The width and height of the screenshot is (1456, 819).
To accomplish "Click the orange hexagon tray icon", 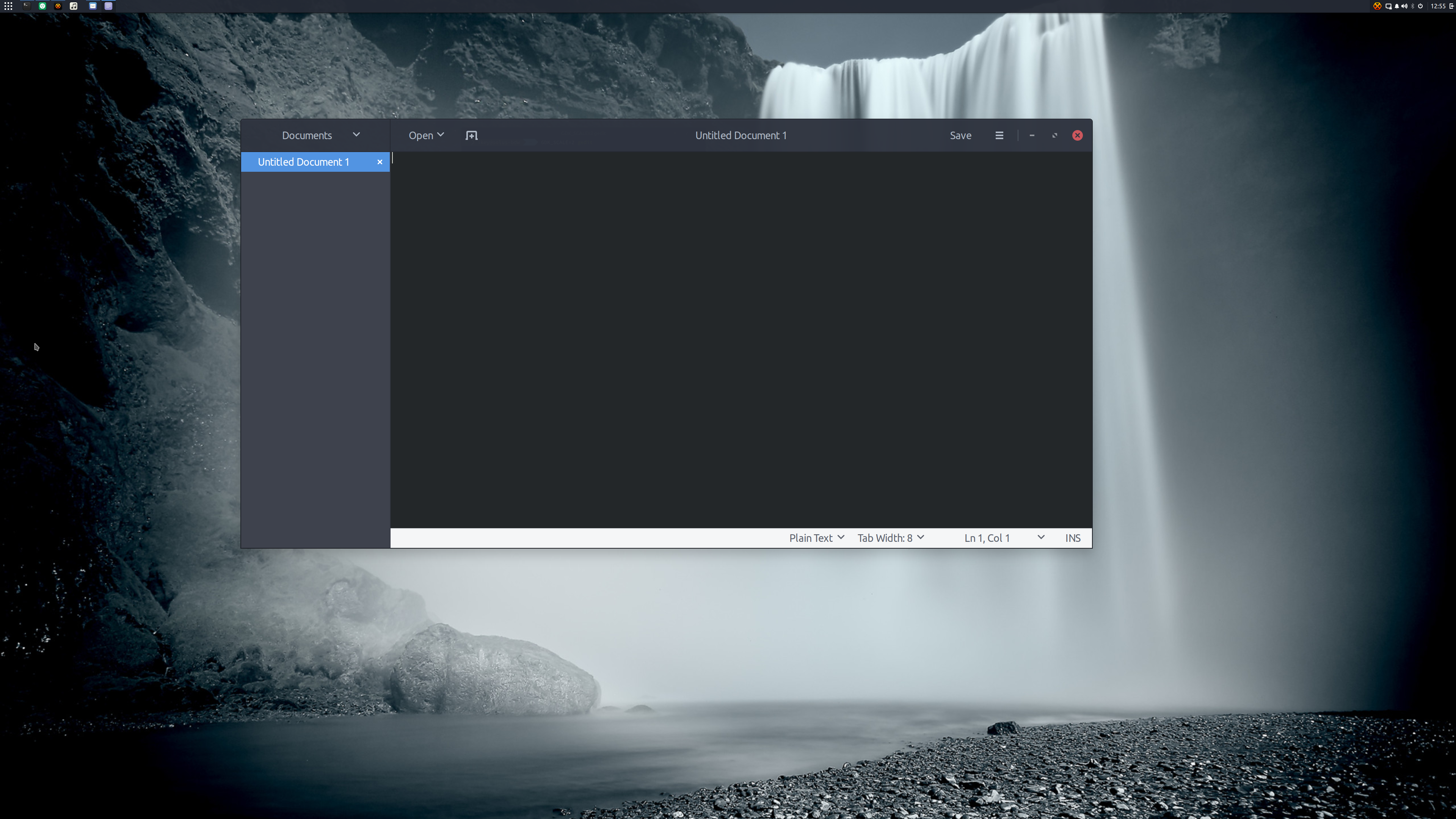I will (1378, 6).
